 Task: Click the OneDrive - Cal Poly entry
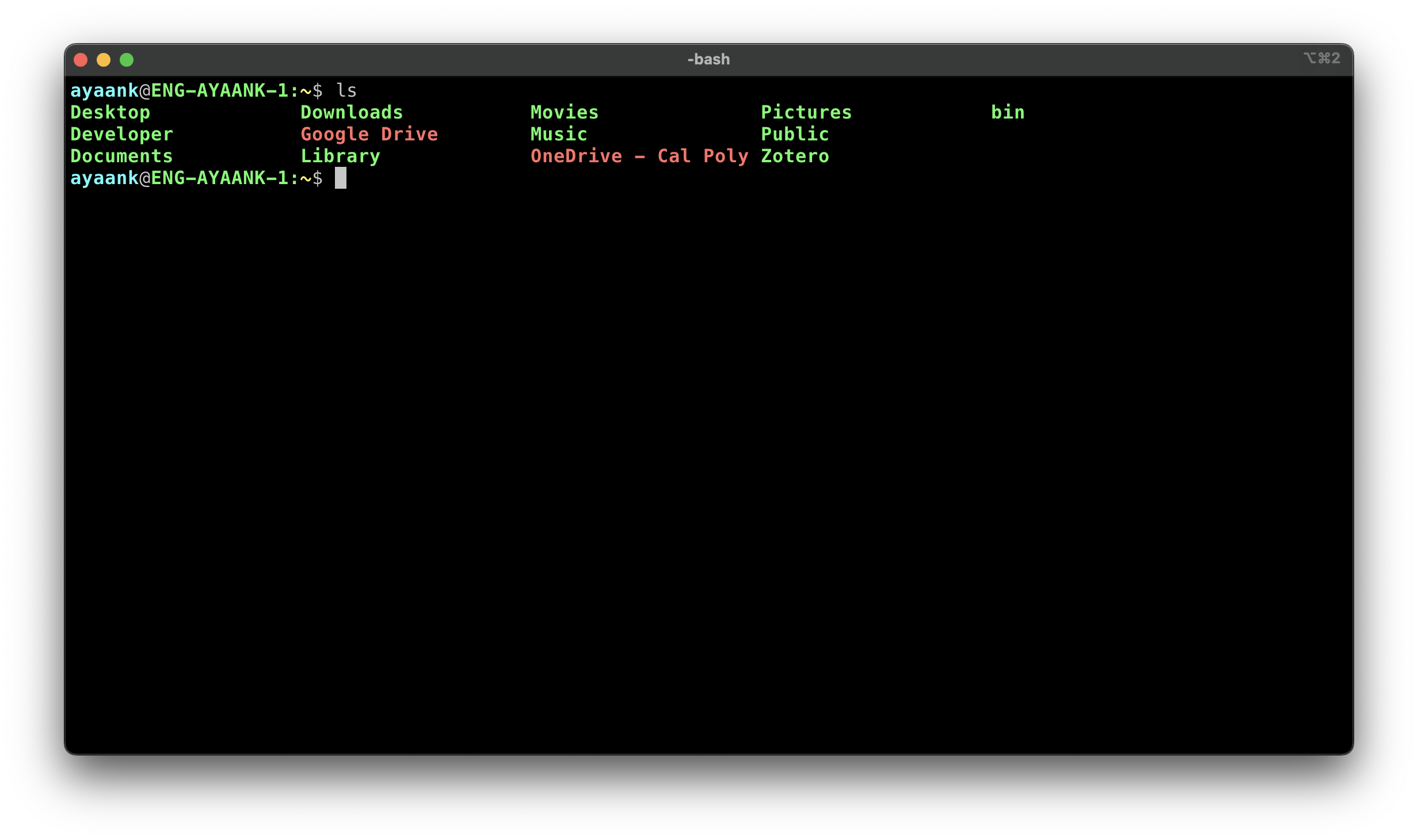pos(639,156)
